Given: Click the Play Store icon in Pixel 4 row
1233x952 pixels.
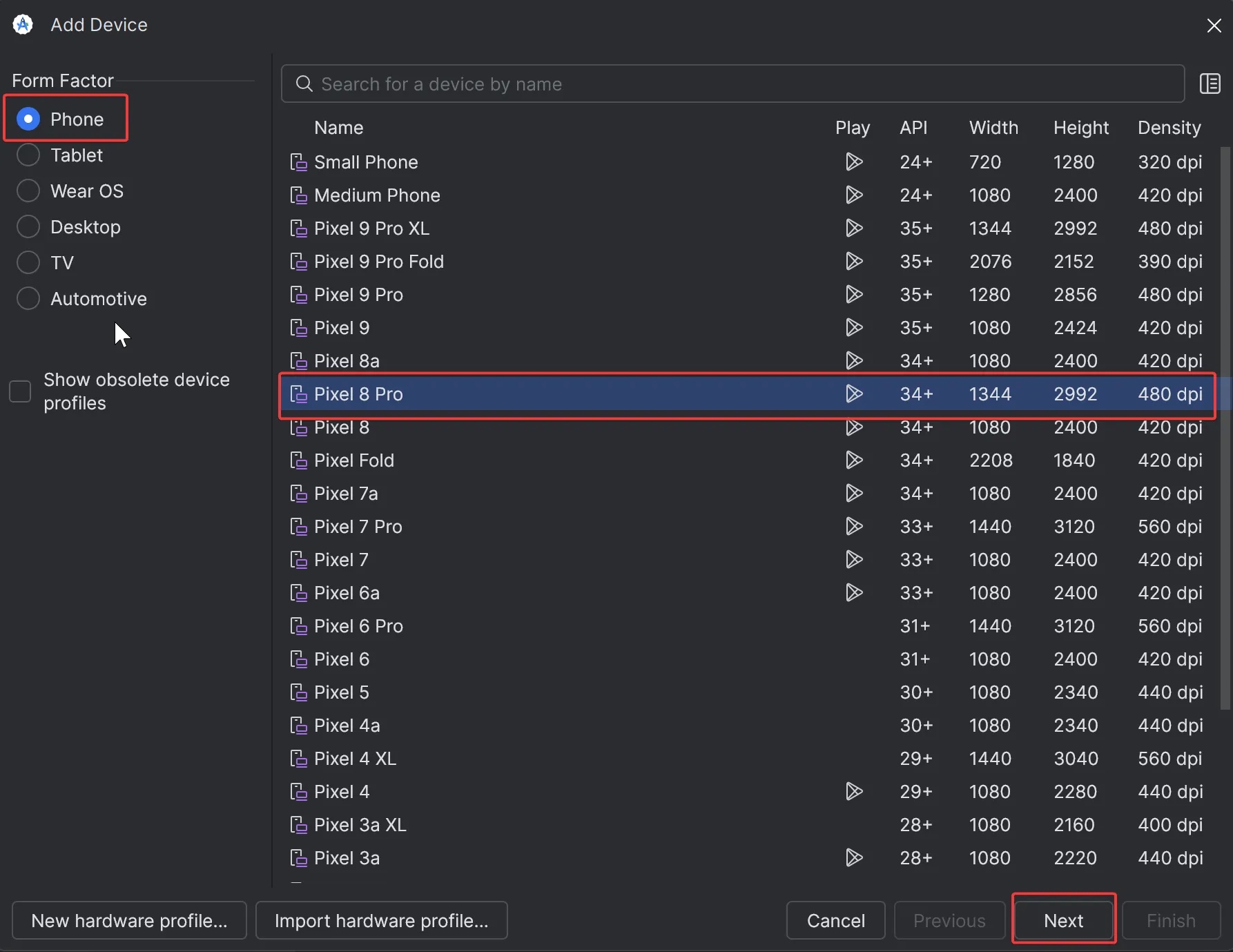Looking at the screenshot, I should (x=854, y=792).
